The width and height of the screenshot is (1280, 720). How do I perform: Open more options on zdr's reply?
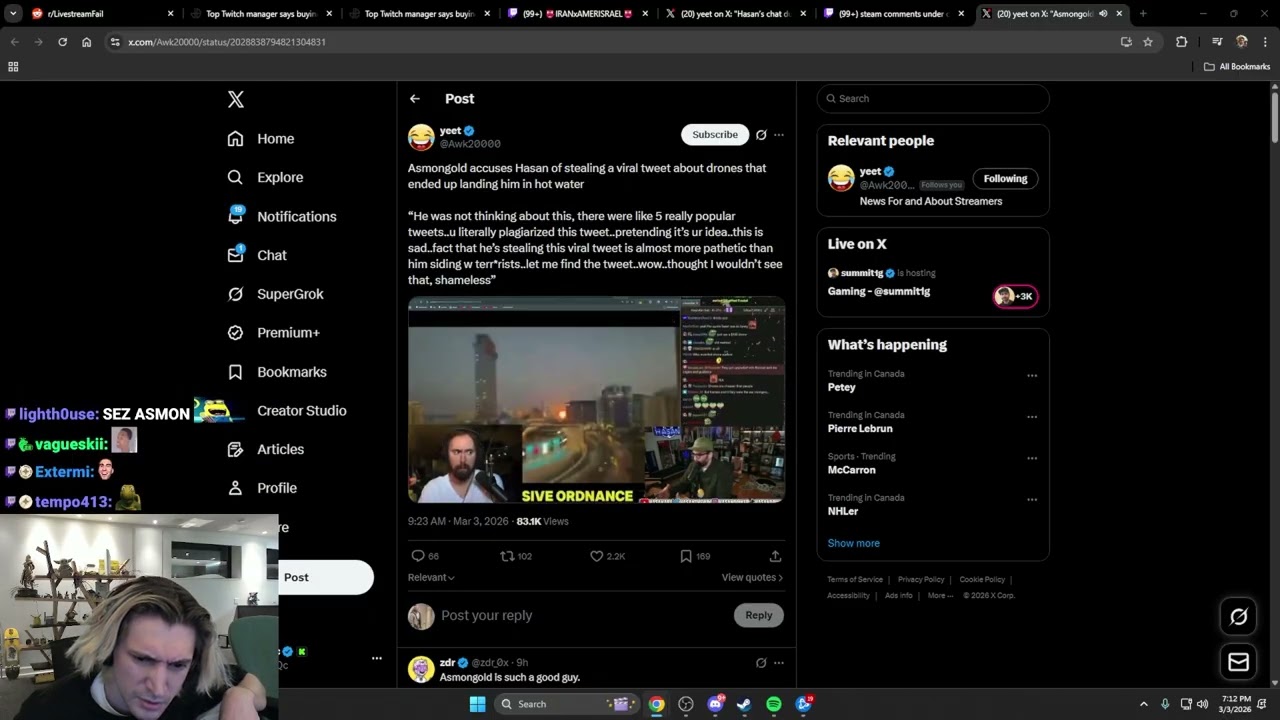[779, 663]
